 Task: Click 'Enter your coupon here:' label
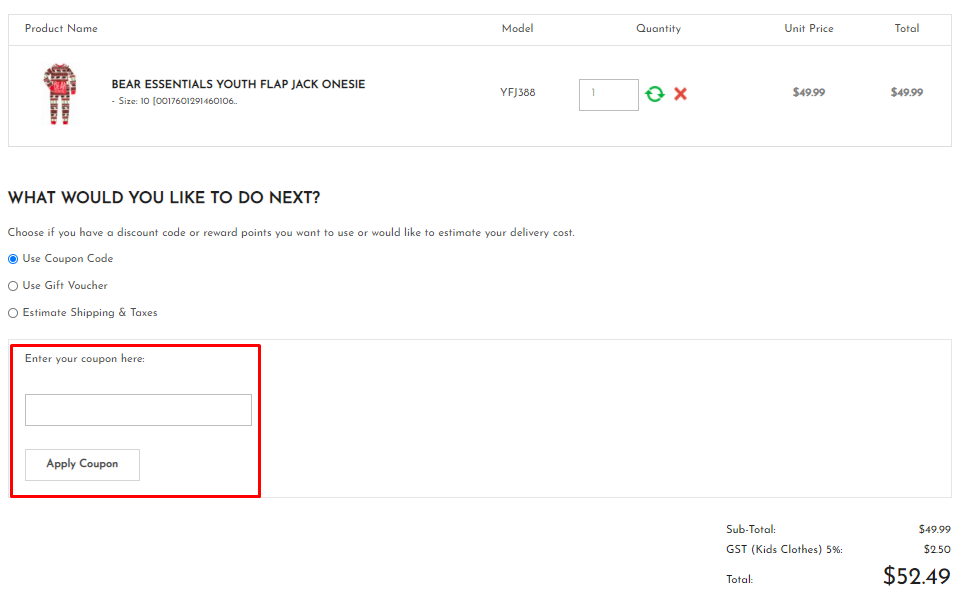click(85, 359)
